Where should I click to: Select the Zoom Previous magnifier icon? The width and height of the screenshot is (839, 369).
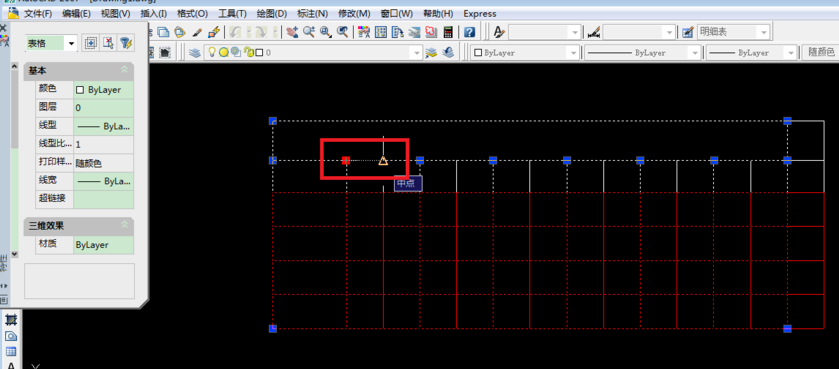click(x=342, y=32)
